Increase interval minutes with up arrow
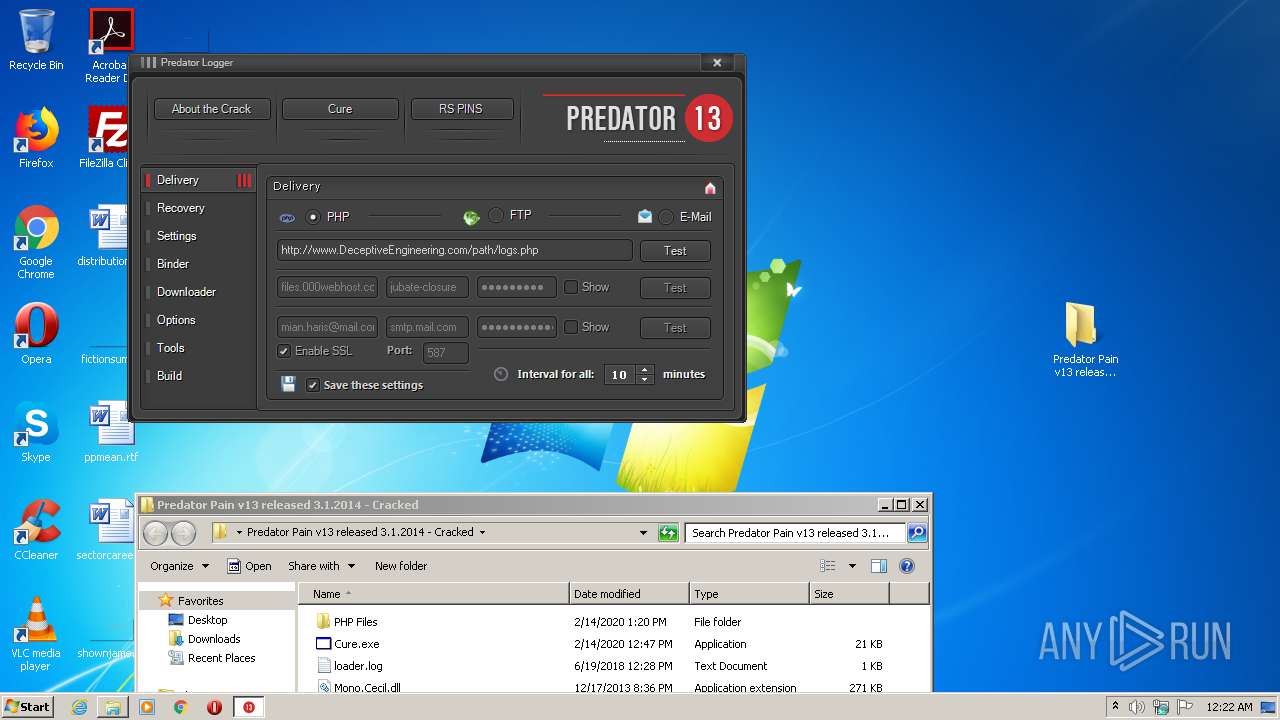This screenshot has height=720, width=1280. [x=645, y=369]
